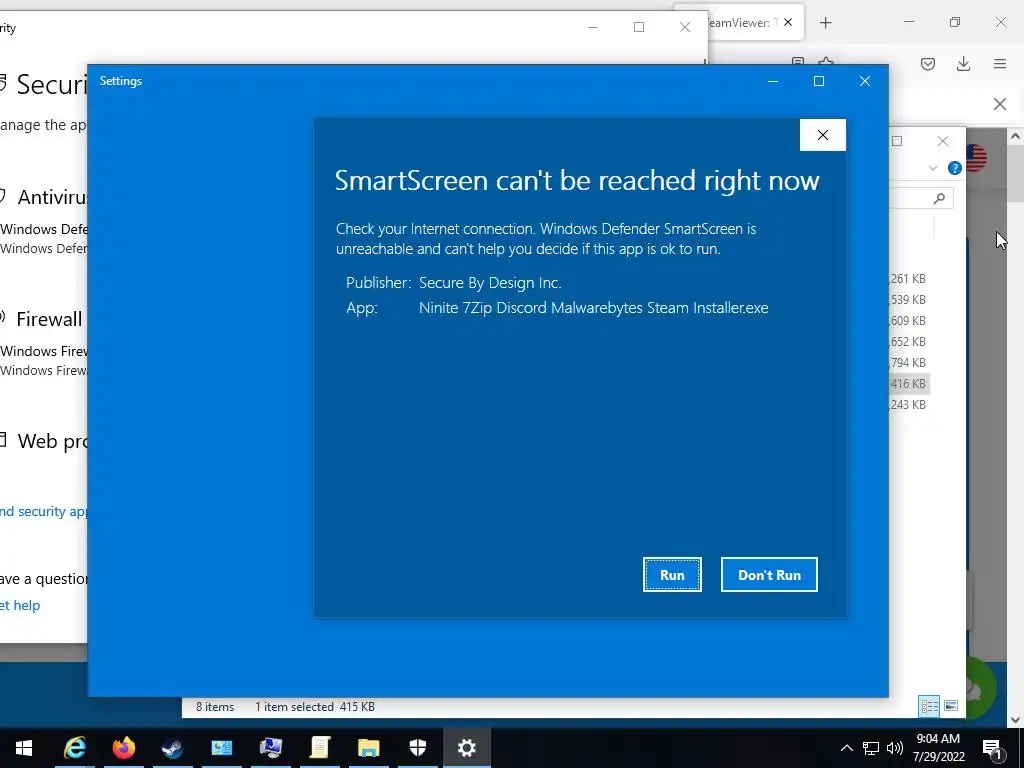This screenshot has height=768, width=1024.
Task: Select the highlighted 416 KB file row
Action: point(908,383)
